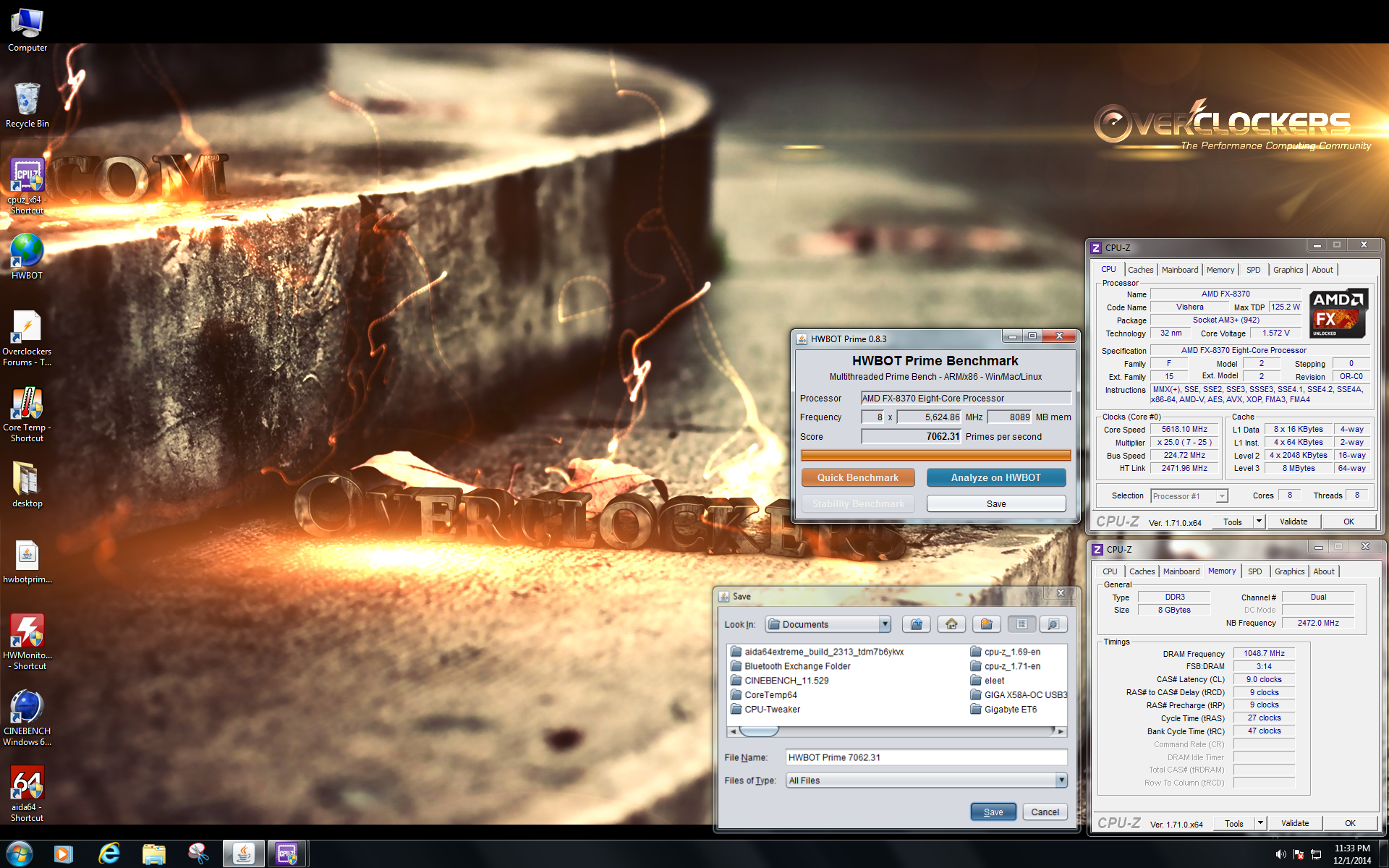Switch to SPD tab in top CPU-Z window
The width and height of the screenshot is (1389, 868).
point(1254,270)
